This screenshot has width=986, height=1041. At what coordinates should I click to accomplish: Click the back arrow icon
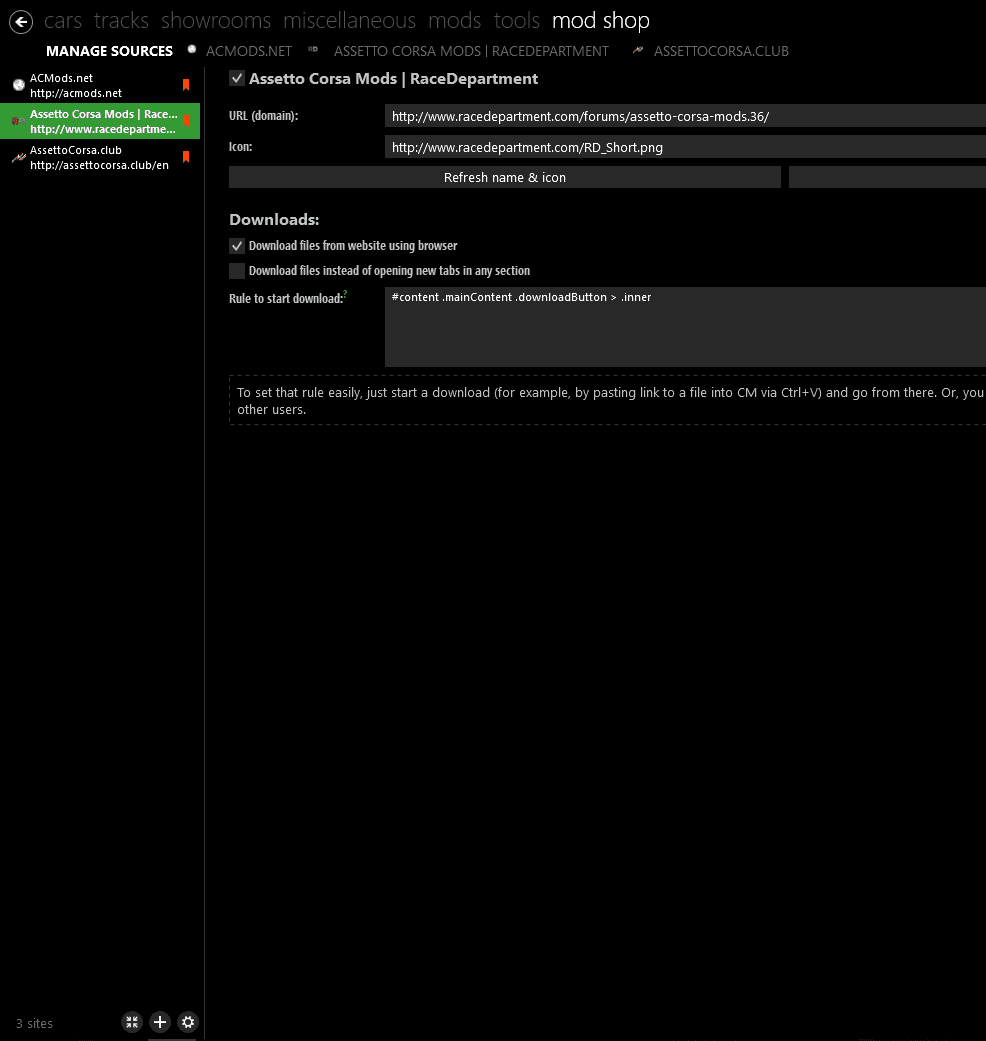21,22
